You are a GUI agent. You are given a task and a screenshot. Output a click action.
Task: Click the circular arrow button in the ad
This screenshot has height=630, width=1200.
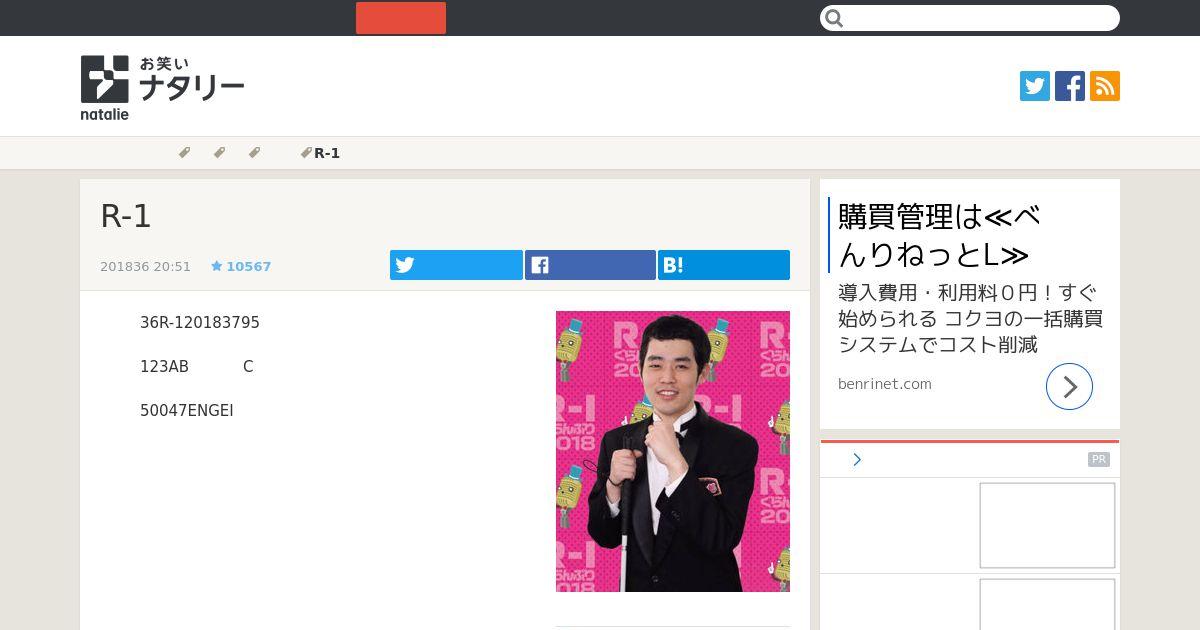1069,386
